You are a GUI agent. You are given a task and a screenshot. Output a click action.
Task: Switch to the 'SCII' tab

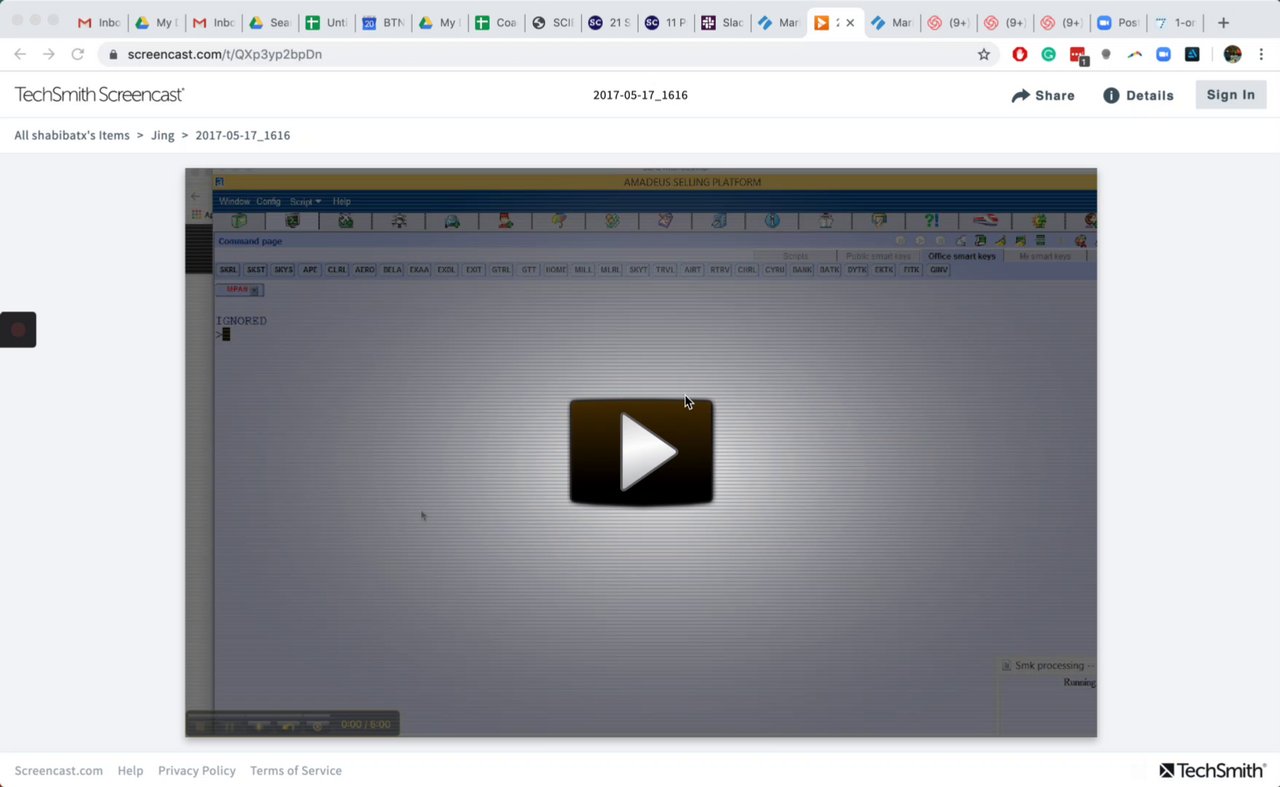point(554,22)
